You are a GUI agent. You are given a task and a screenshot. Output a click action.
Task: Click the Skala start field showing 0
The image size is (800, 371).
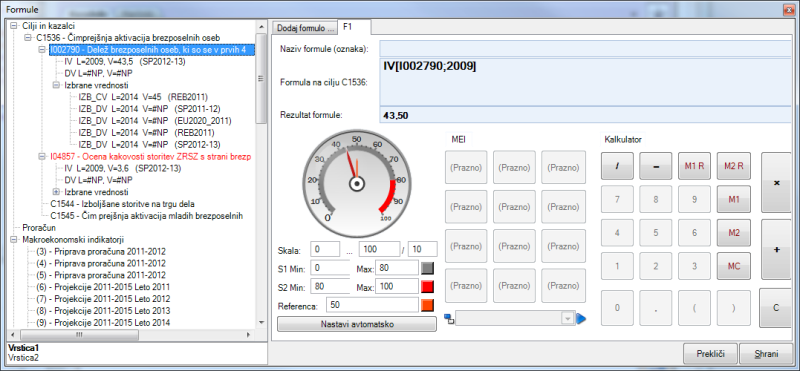pos(325,250)
